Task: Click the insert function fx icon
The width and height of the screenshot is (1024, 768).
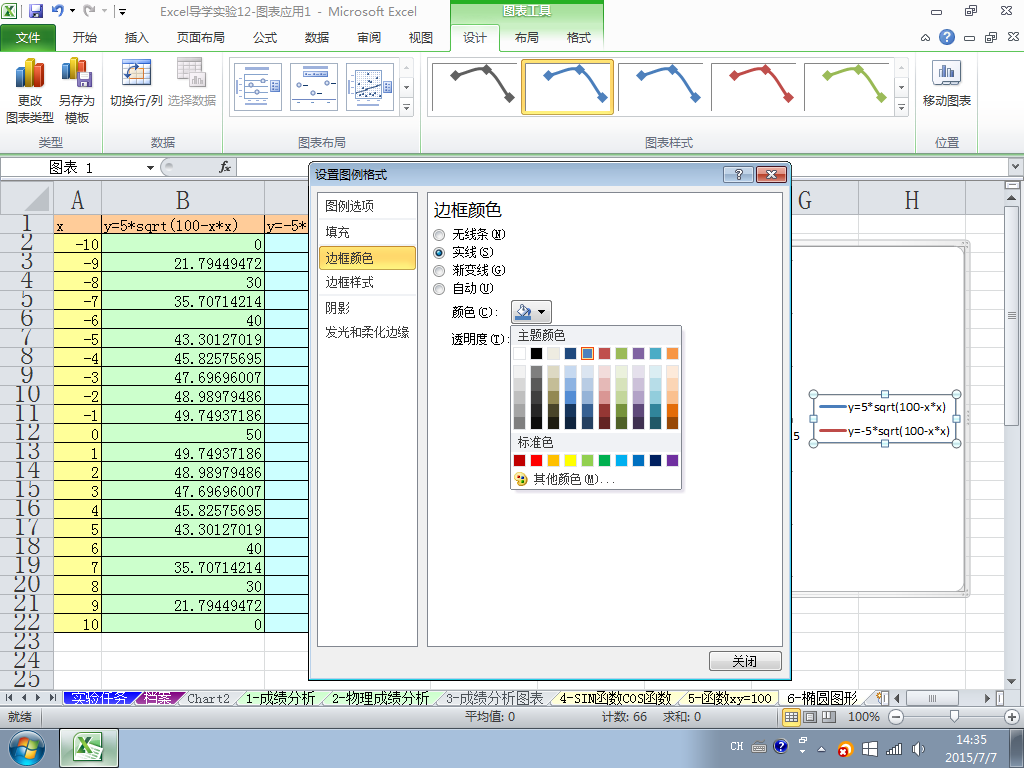Action: (225, 167)
